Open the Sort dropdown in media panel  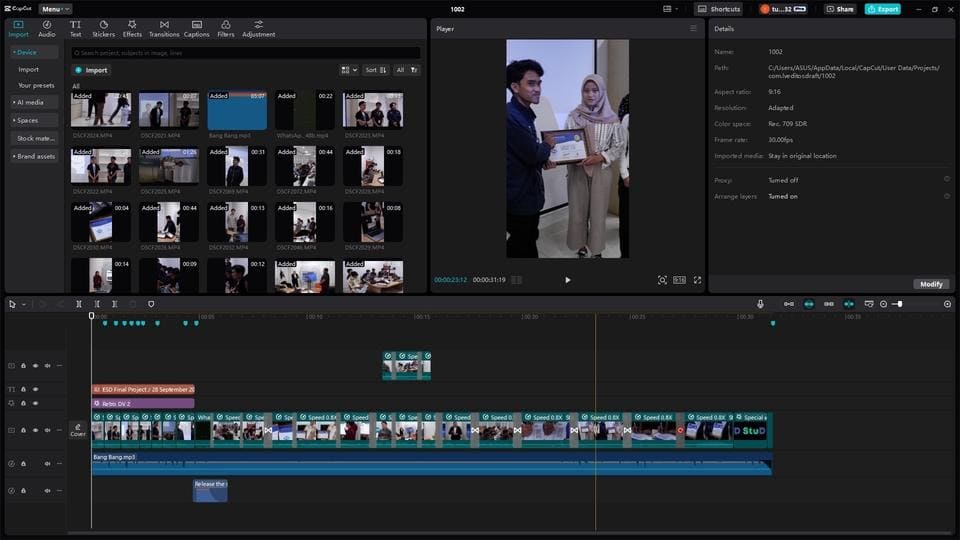[375, 70]
